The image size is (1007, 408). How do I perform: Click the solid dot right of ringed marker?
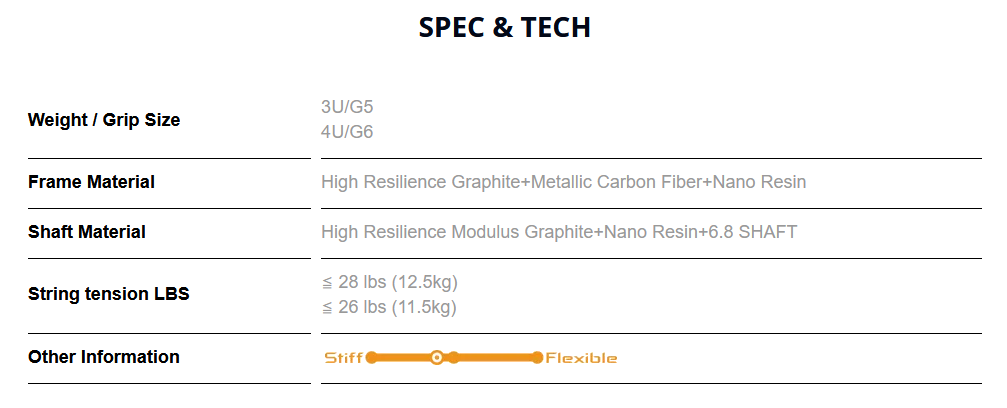click(453, 357)
